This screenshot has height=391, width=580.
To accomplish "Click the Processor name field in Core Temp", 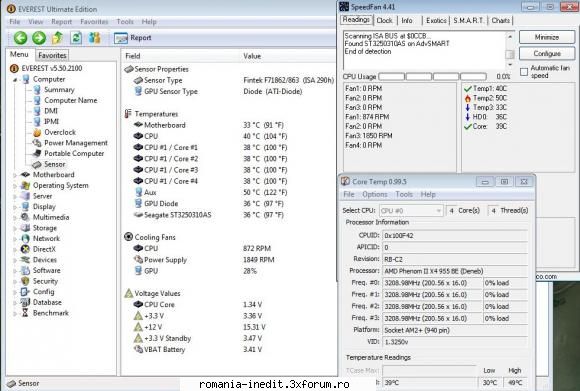I will [x=455, y=271].
